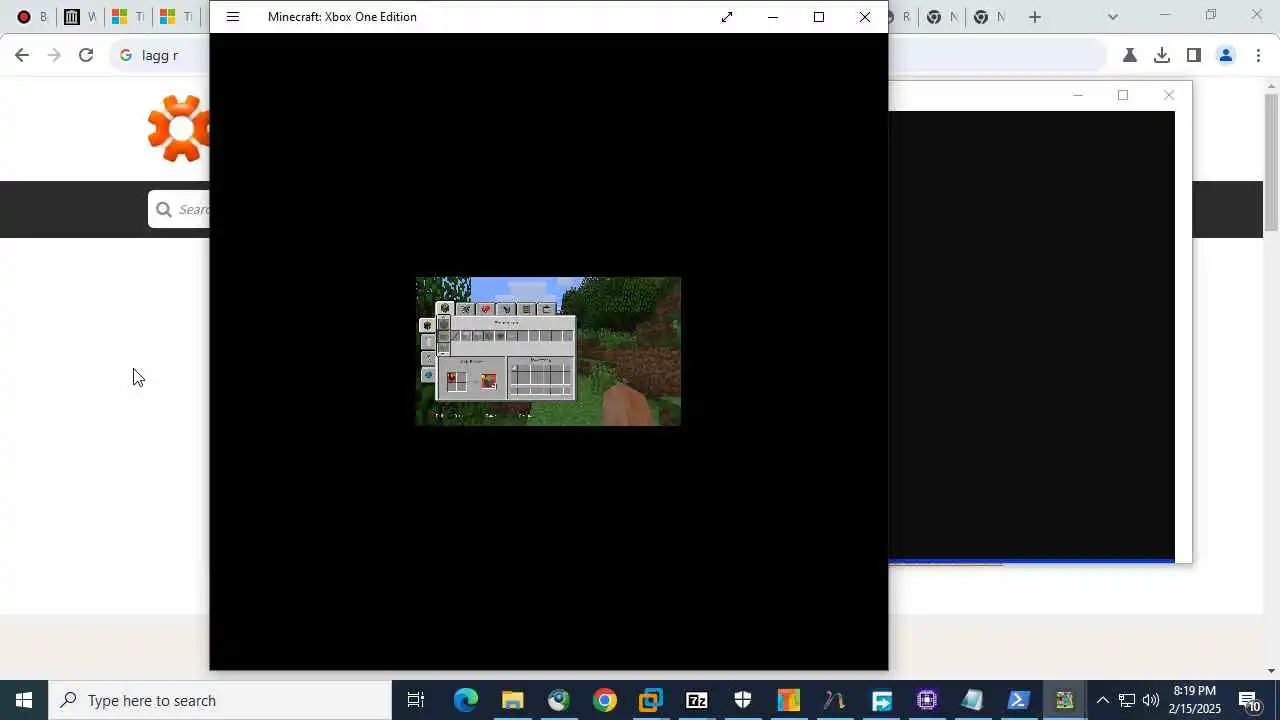The height and width of the screenshot is (720, 1280).
Task: Click the webpage search box
Action: (180, 209)
